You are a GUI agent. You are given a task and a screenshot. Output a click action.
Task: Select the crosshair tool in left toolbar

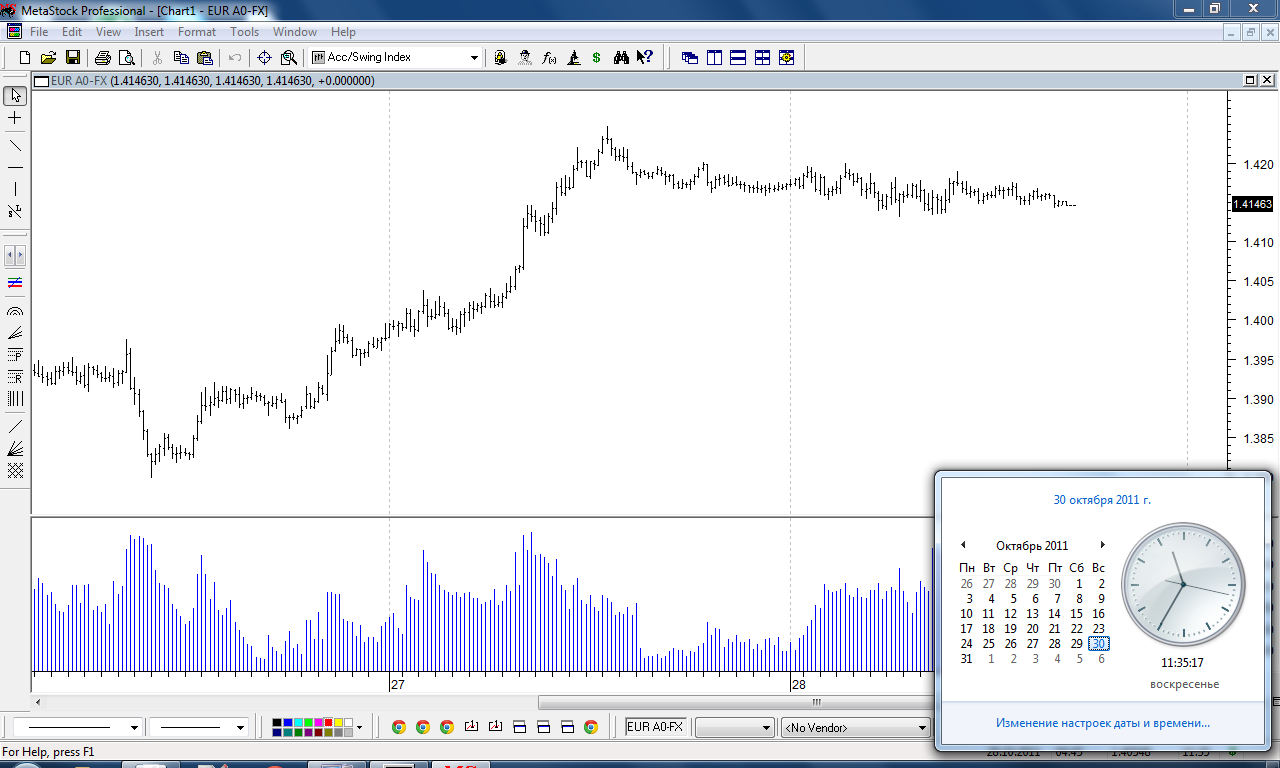15,118
